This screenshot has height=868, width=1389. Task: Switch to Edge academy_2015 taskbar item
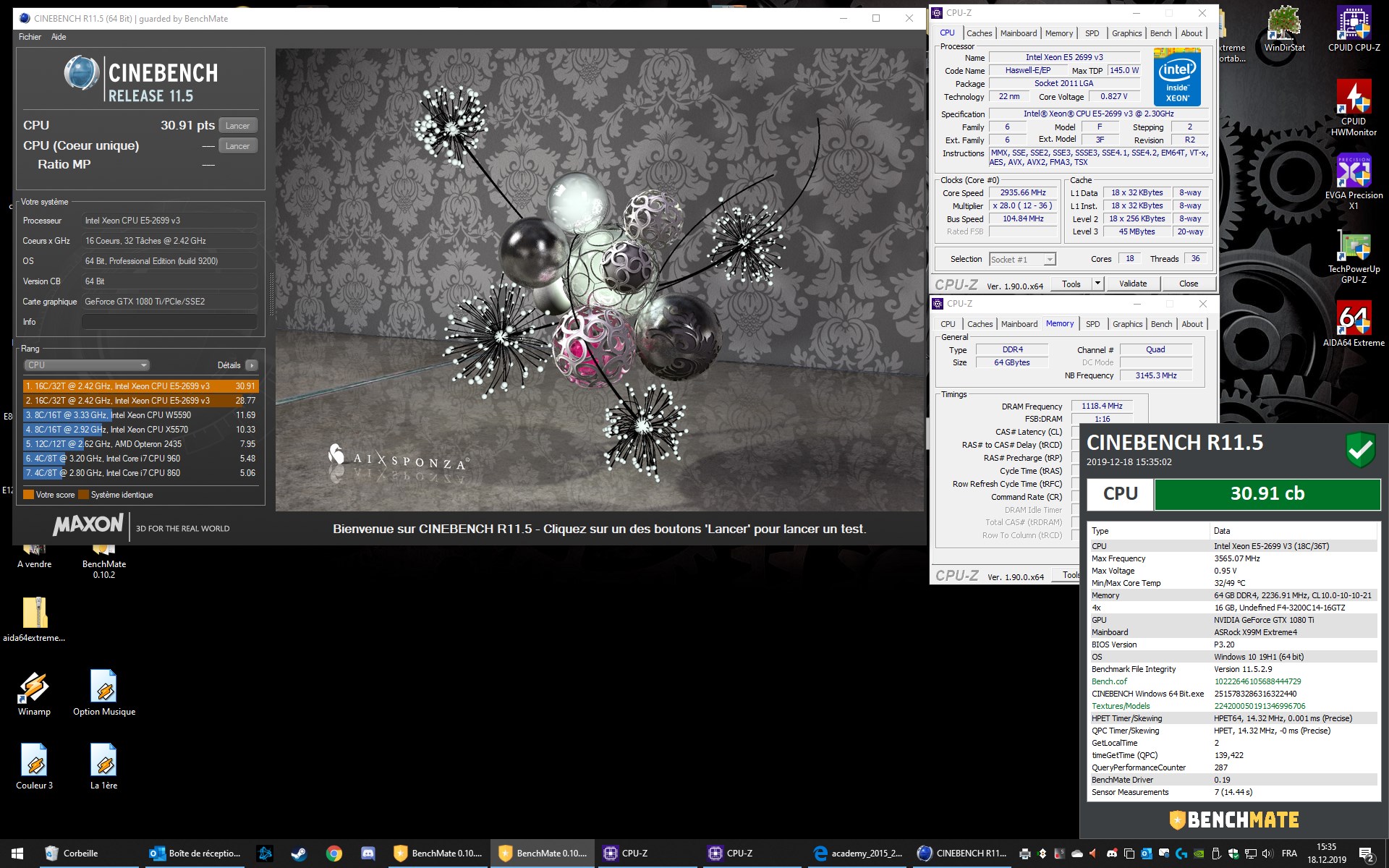pos(857,854)
